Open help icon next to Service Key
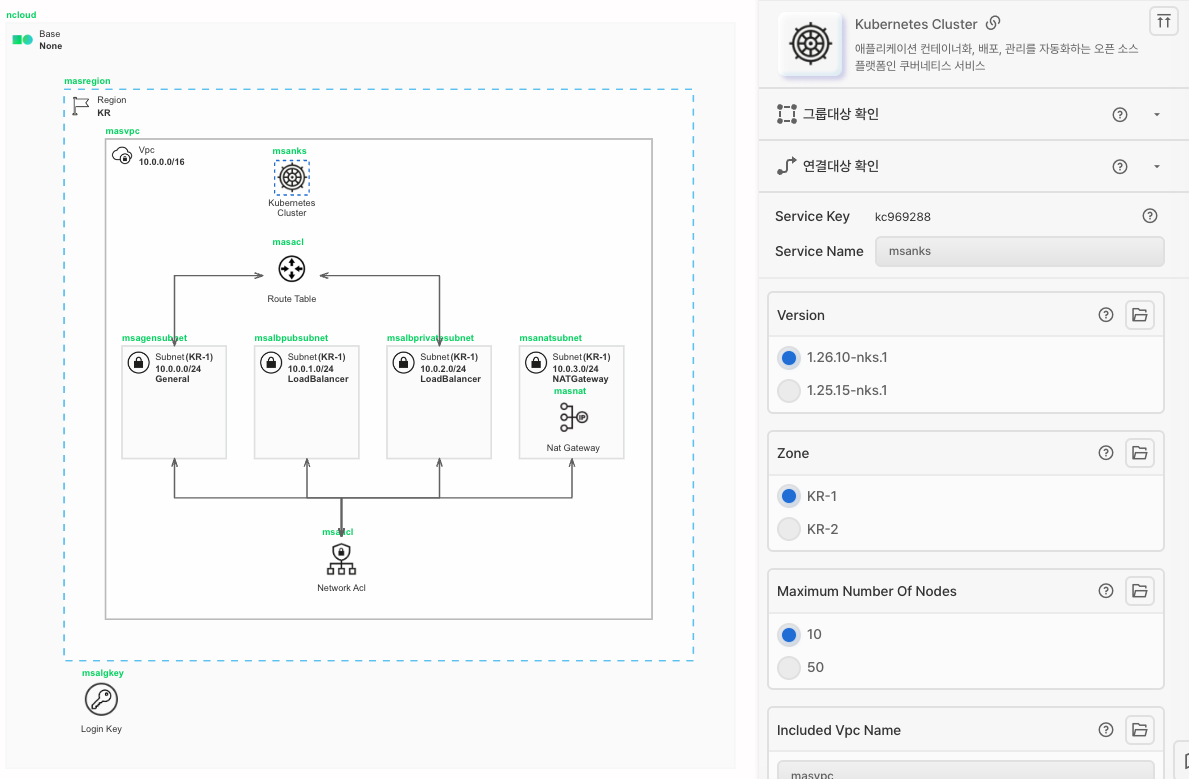1189x779 pixels. pyautogui.click(x=1150, y=216)
